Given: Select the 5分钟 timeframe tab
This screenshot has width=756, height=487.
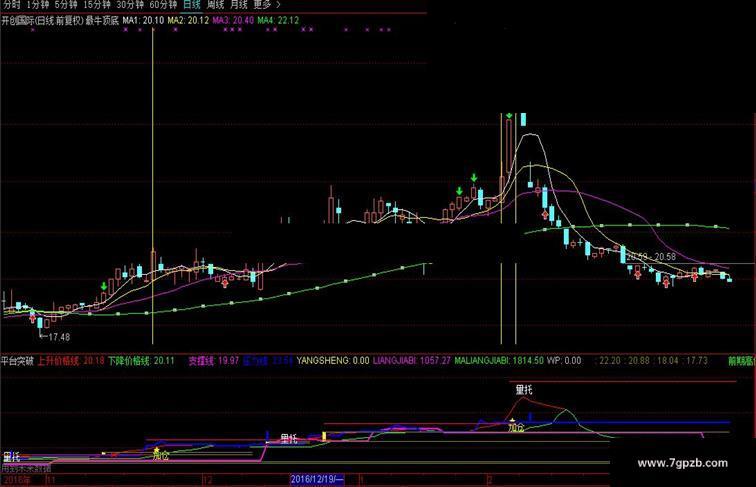Looking at the screenshot, I should coord(66,5).
